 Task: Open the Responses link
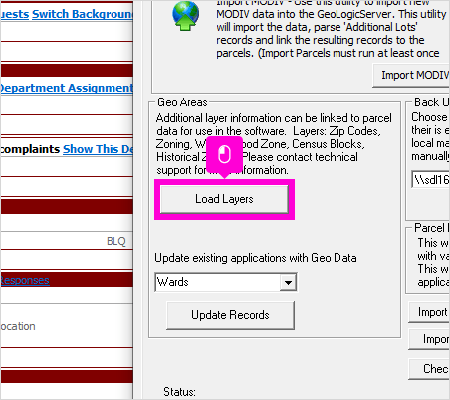point(25,280)
